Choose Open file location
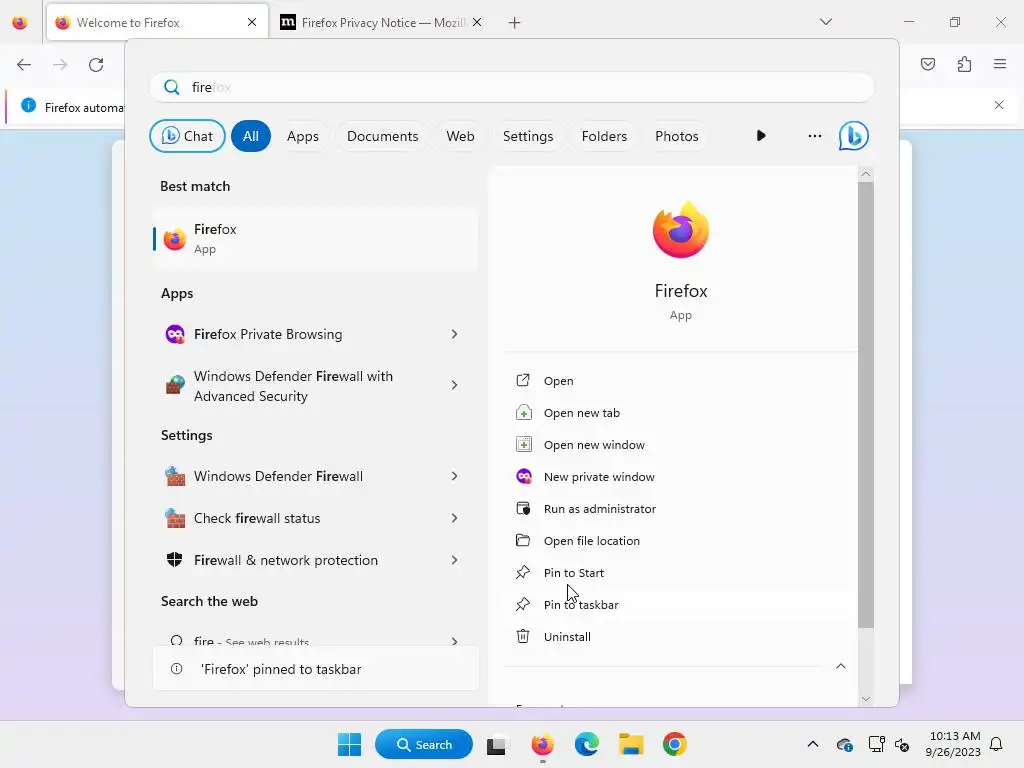Screen dimensions: 1024x768 coord(679,541)
